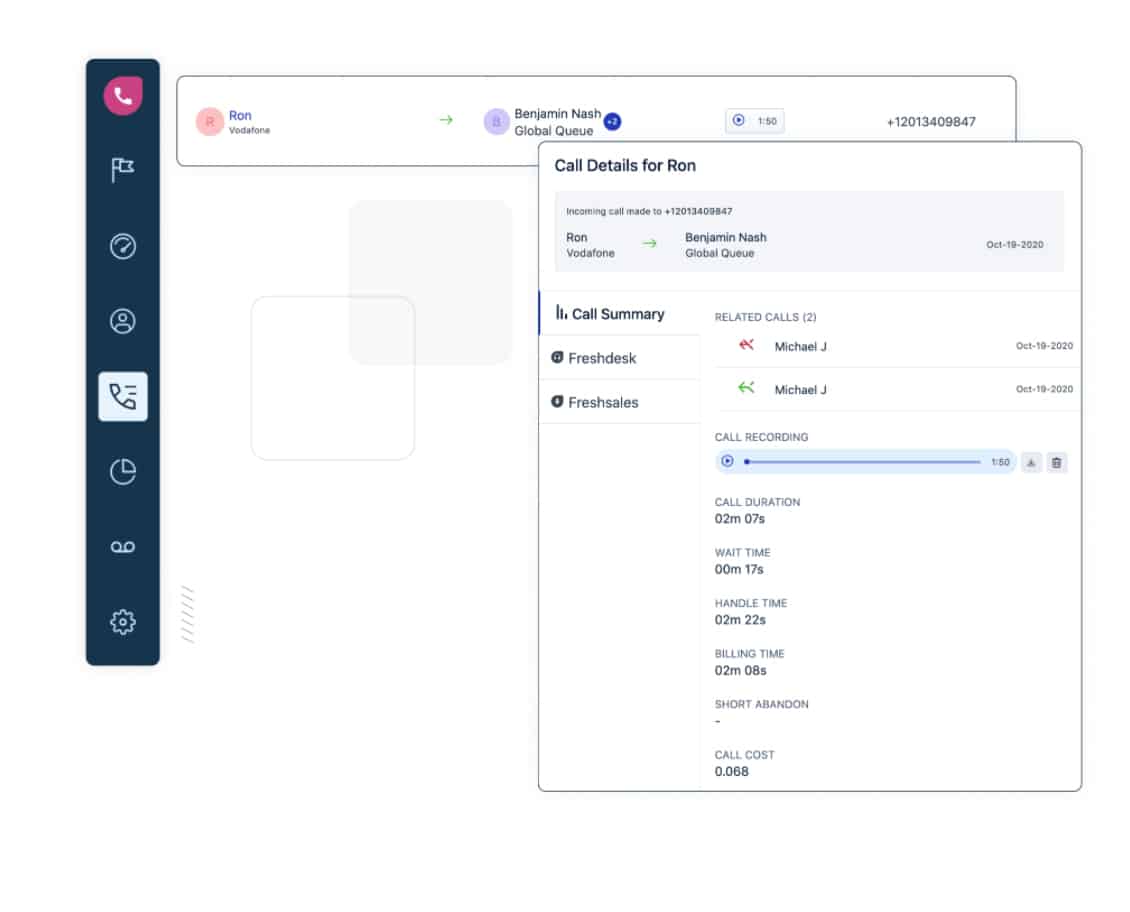Click Global Queue label in top call row
This screenshot has width=1130, height=912.
coord(553,130)
